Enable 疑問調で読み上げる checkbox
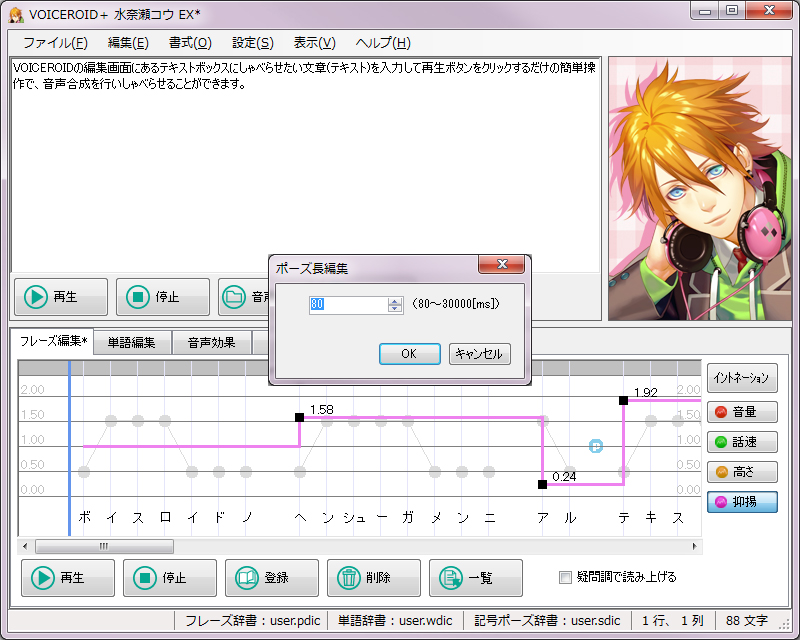 (565, 578)
